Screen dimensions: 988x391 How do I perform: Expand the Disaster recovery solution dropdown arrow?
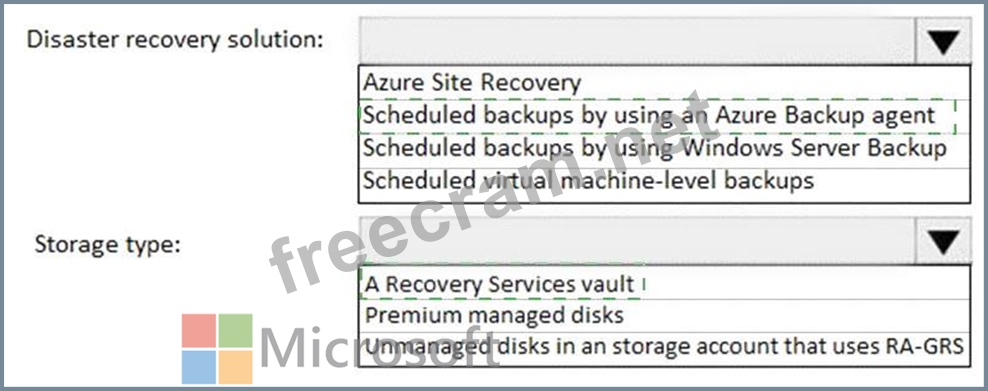pos(943,41)
